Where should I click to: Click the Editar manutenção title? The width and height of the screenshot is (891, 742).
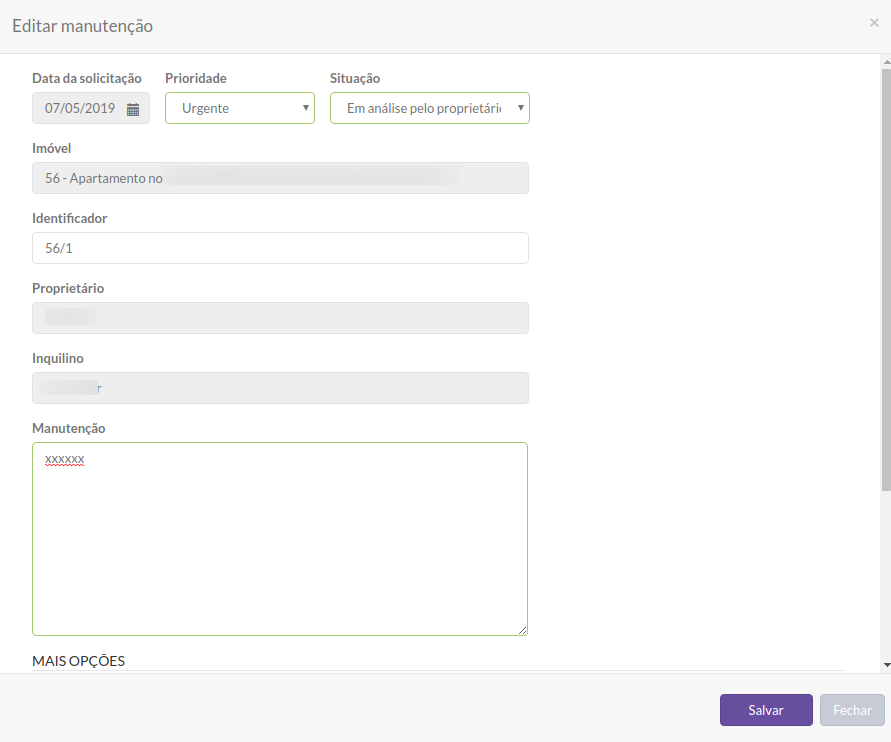coord(82,26)
